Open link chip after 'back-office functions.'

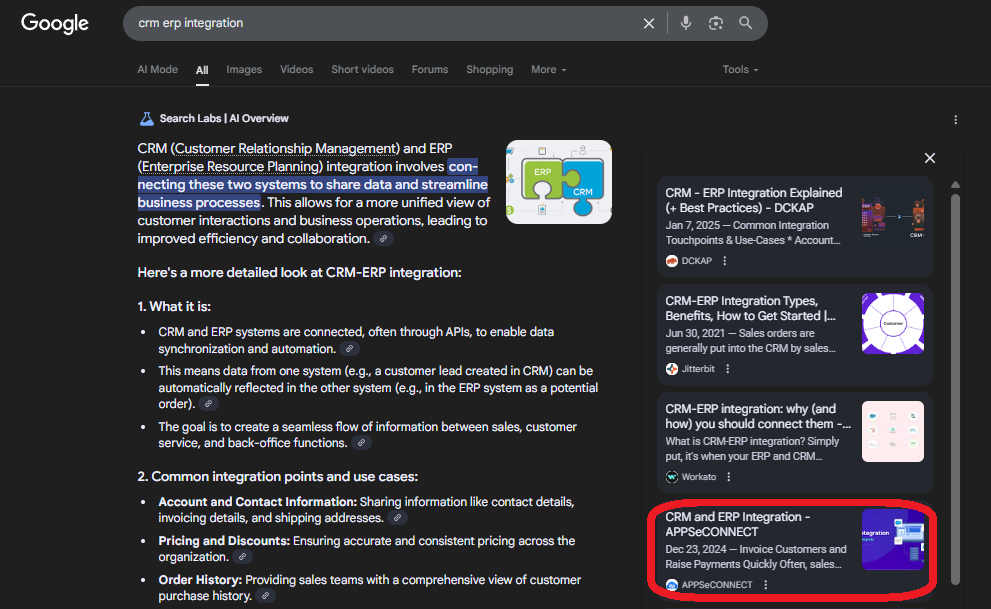coord(362,443)
